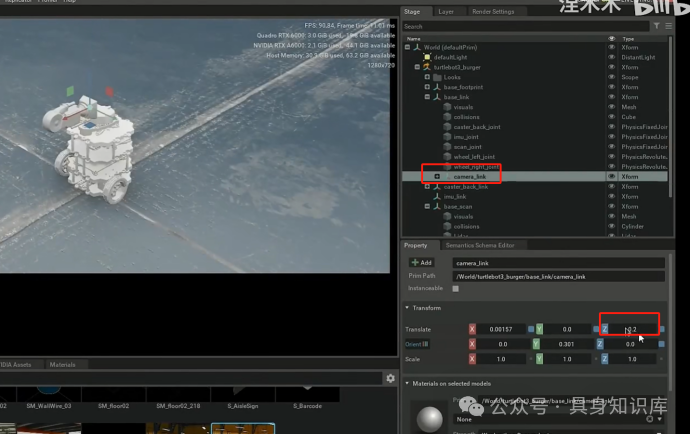Toggle visibility of camera_link prim

[x=613, y=176]
